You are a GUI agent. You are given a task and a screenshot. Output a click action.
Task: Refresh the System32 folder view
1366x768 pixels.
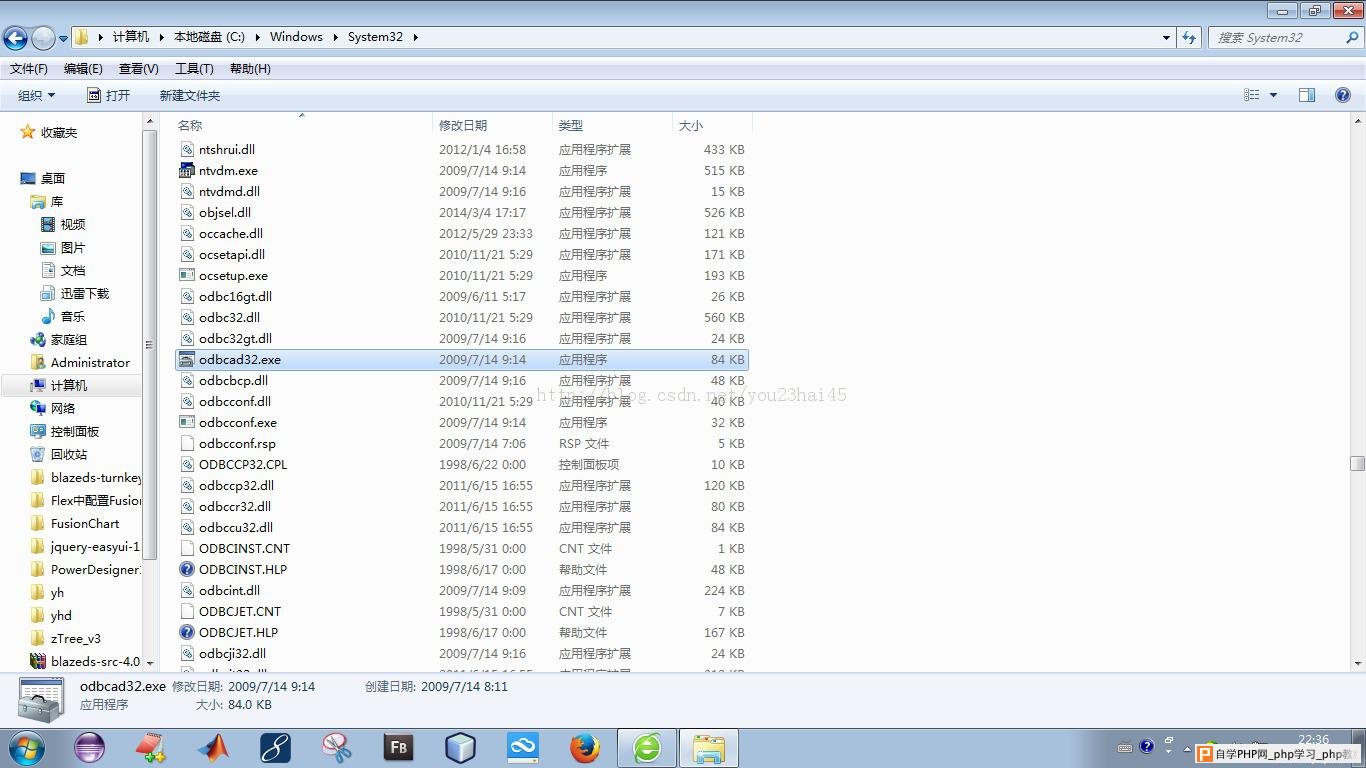1189,37
